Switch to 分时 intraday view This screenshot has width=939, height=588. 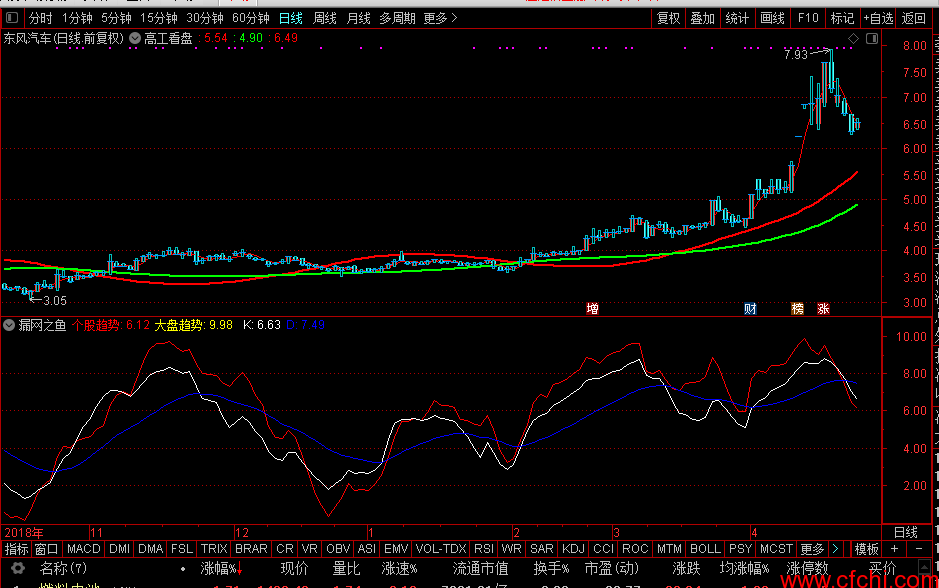coord(41,19)
